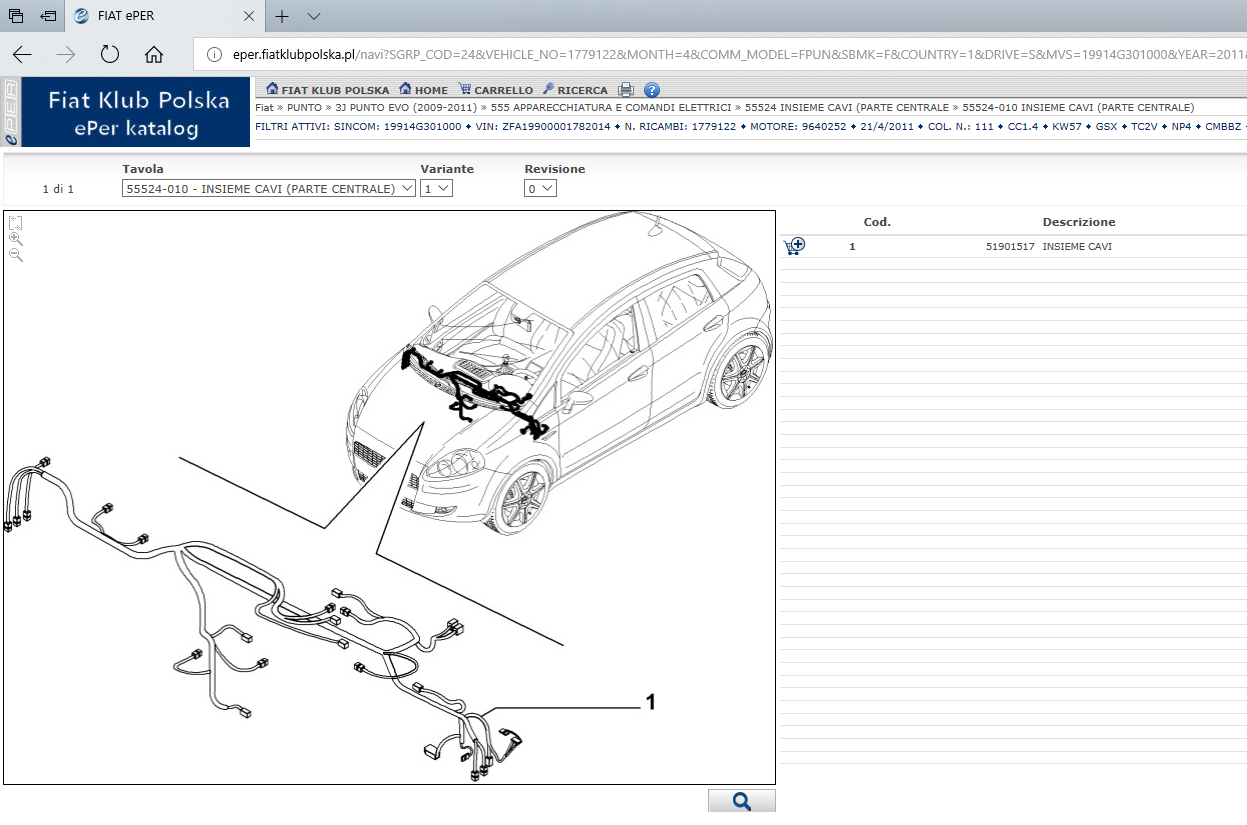Expand the Variante dropdown
Image resolution: width=1247 pixels, height=825 pixels.
click(436, 188)
